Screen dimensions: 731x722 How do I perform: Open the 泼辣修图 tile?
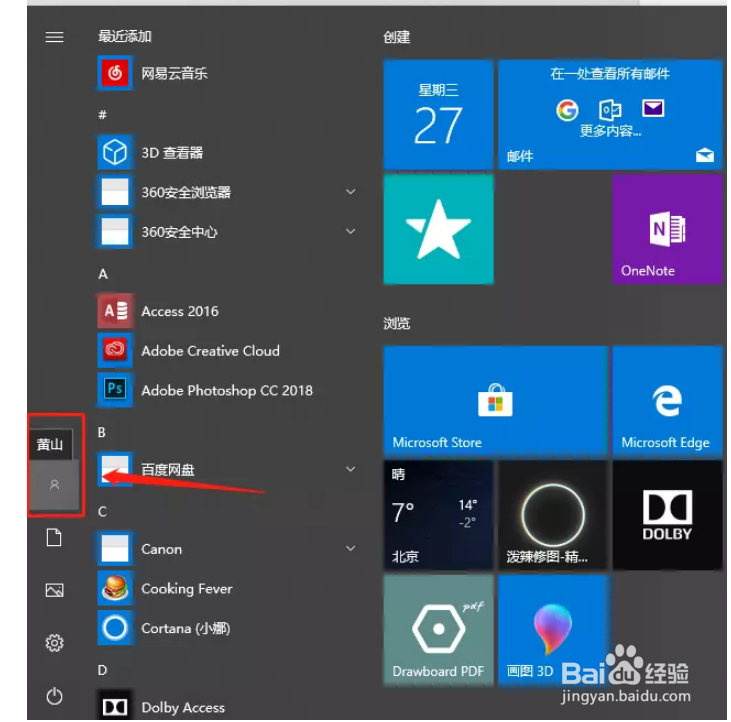coord(553,515)
